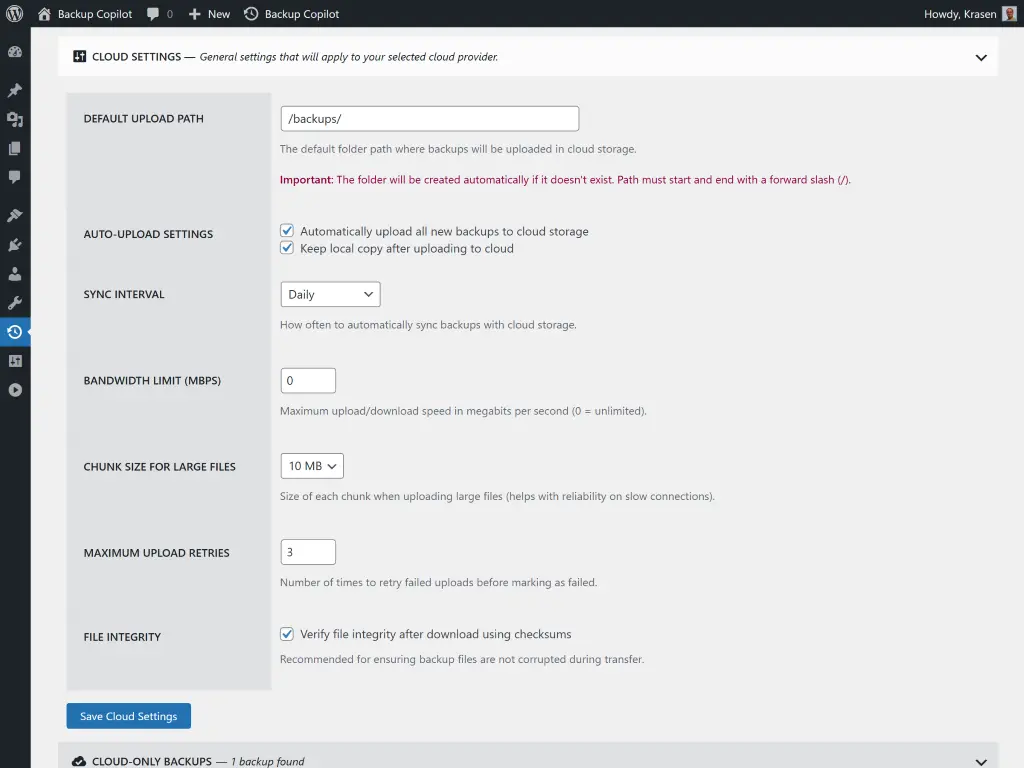
Task: Open the New menu in the admin bar
Action: (209, 14)
